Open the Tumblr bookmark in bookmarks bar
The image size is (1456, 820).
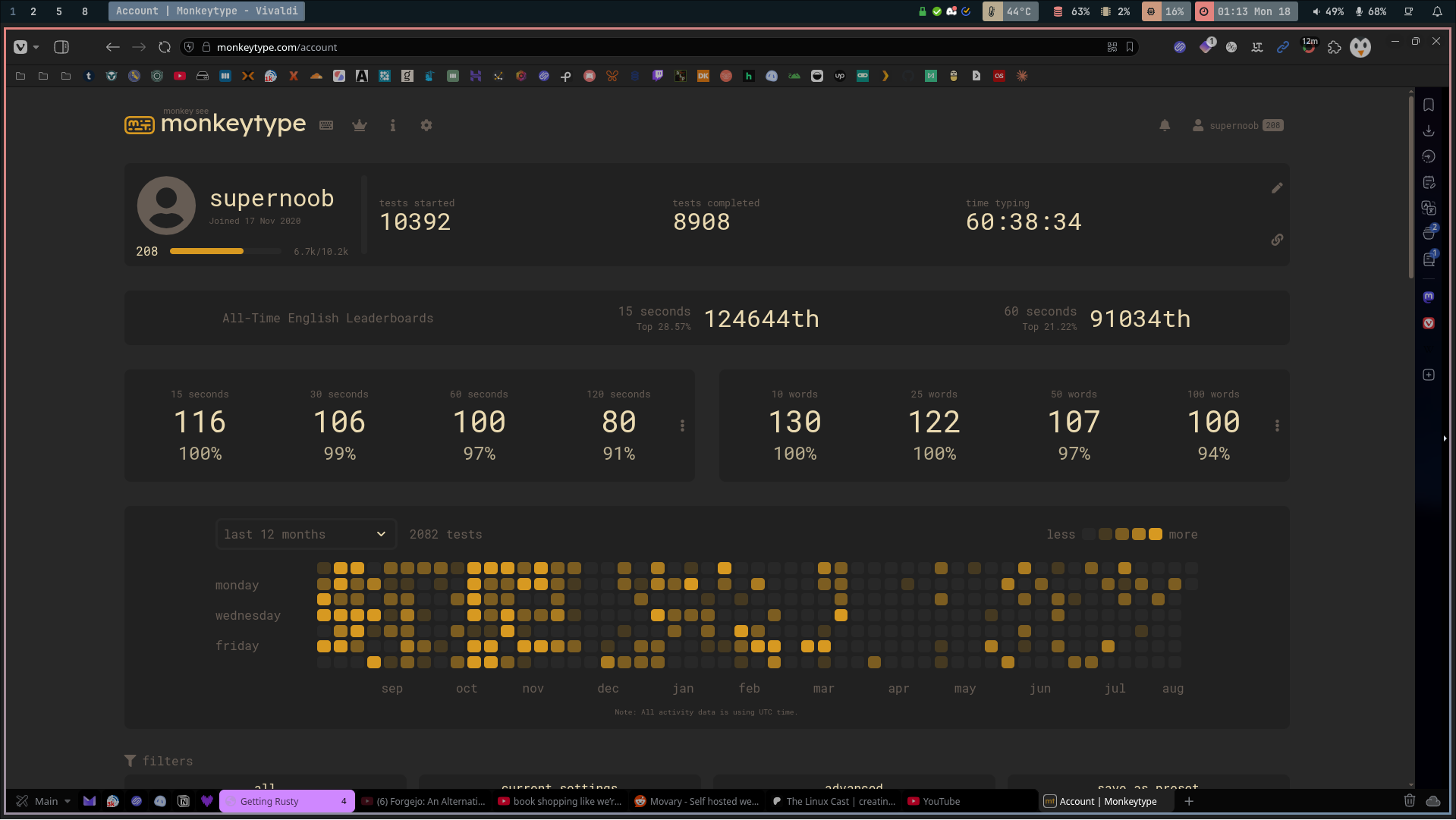[89, 76]
